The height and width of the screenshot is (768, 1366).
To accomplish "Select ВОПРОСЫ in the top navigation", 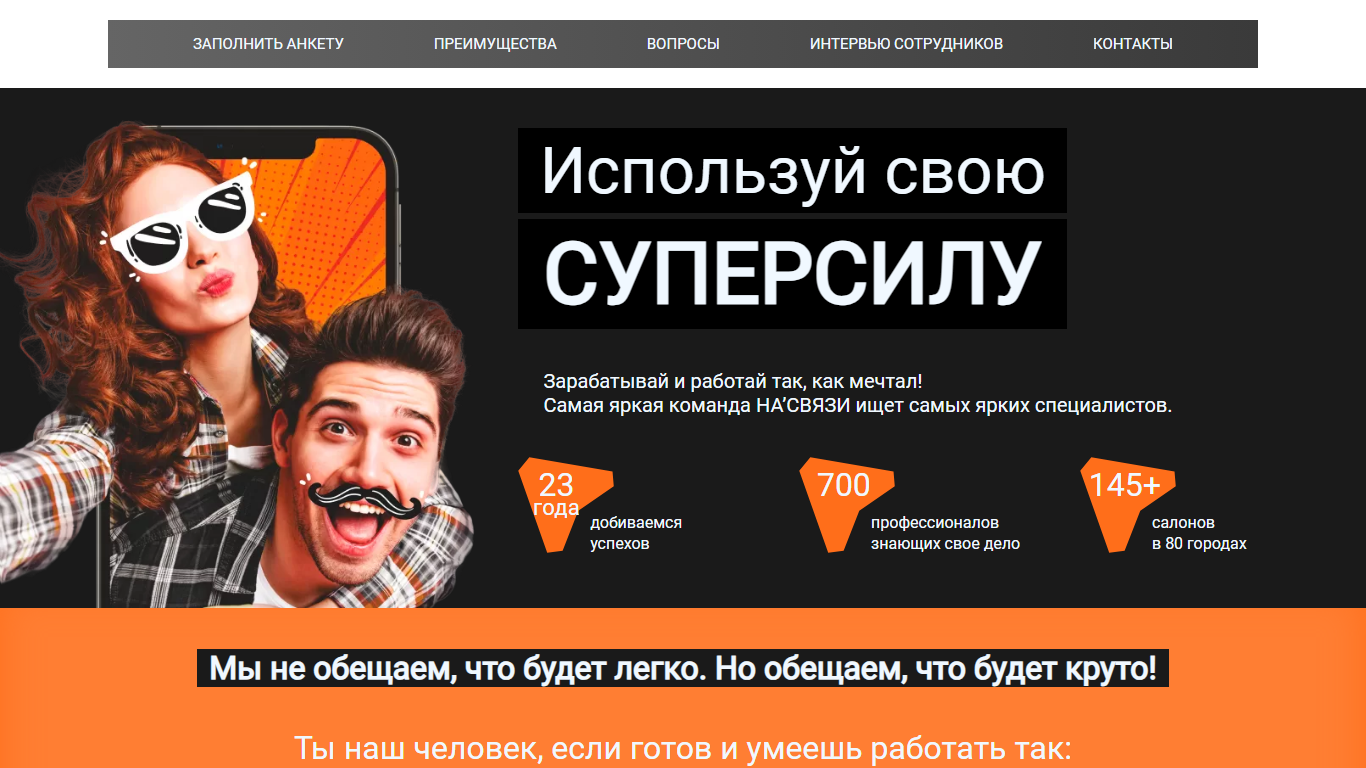I will point(683,44).
